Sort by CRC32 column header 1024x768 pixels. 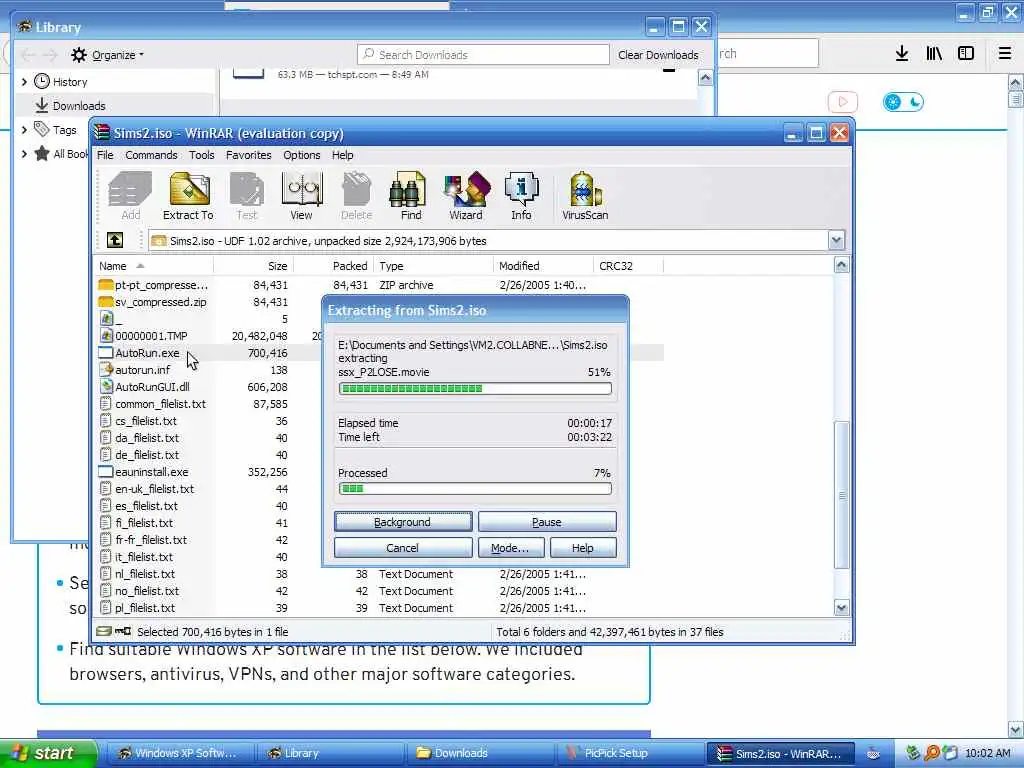pyautogui.click(x=628, y=266)
